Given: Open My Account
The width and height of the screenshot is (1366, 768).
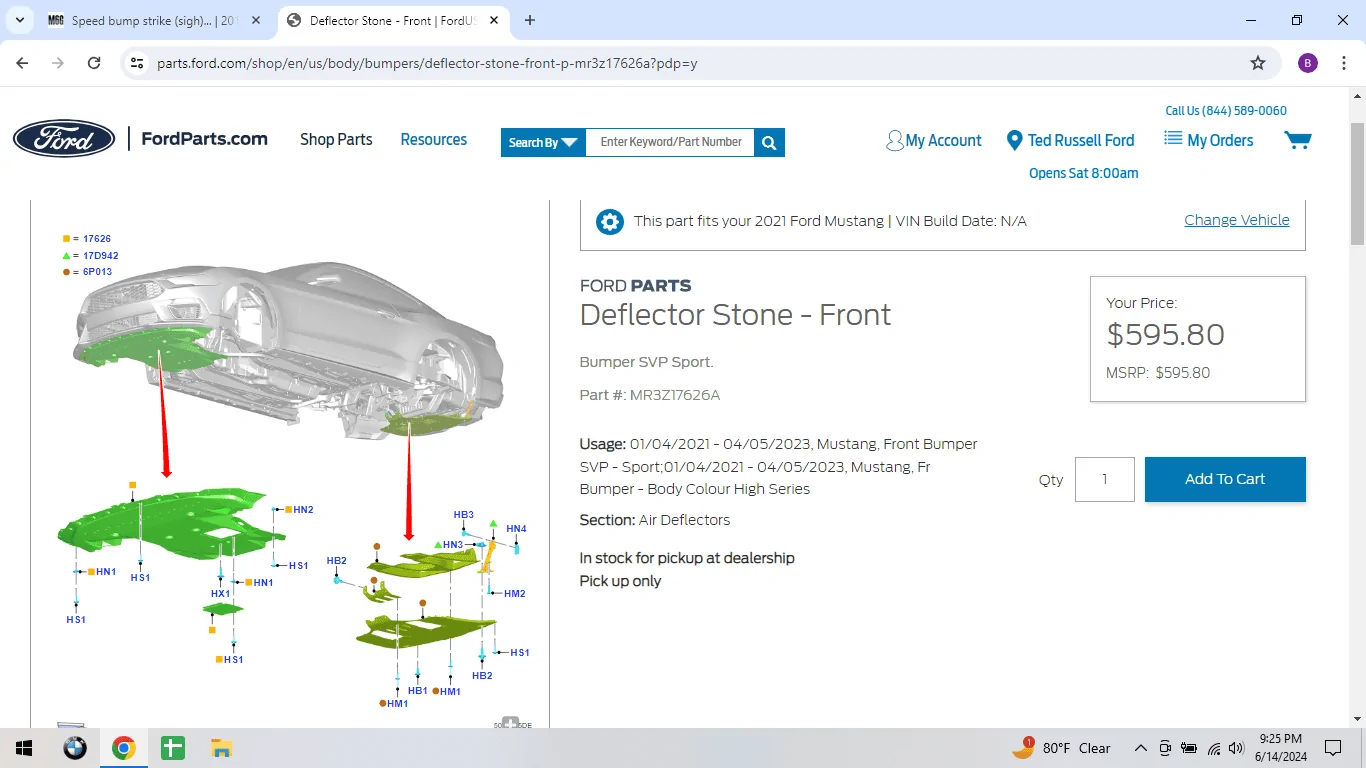Looking at the screenshot, I should click(934, 141).
